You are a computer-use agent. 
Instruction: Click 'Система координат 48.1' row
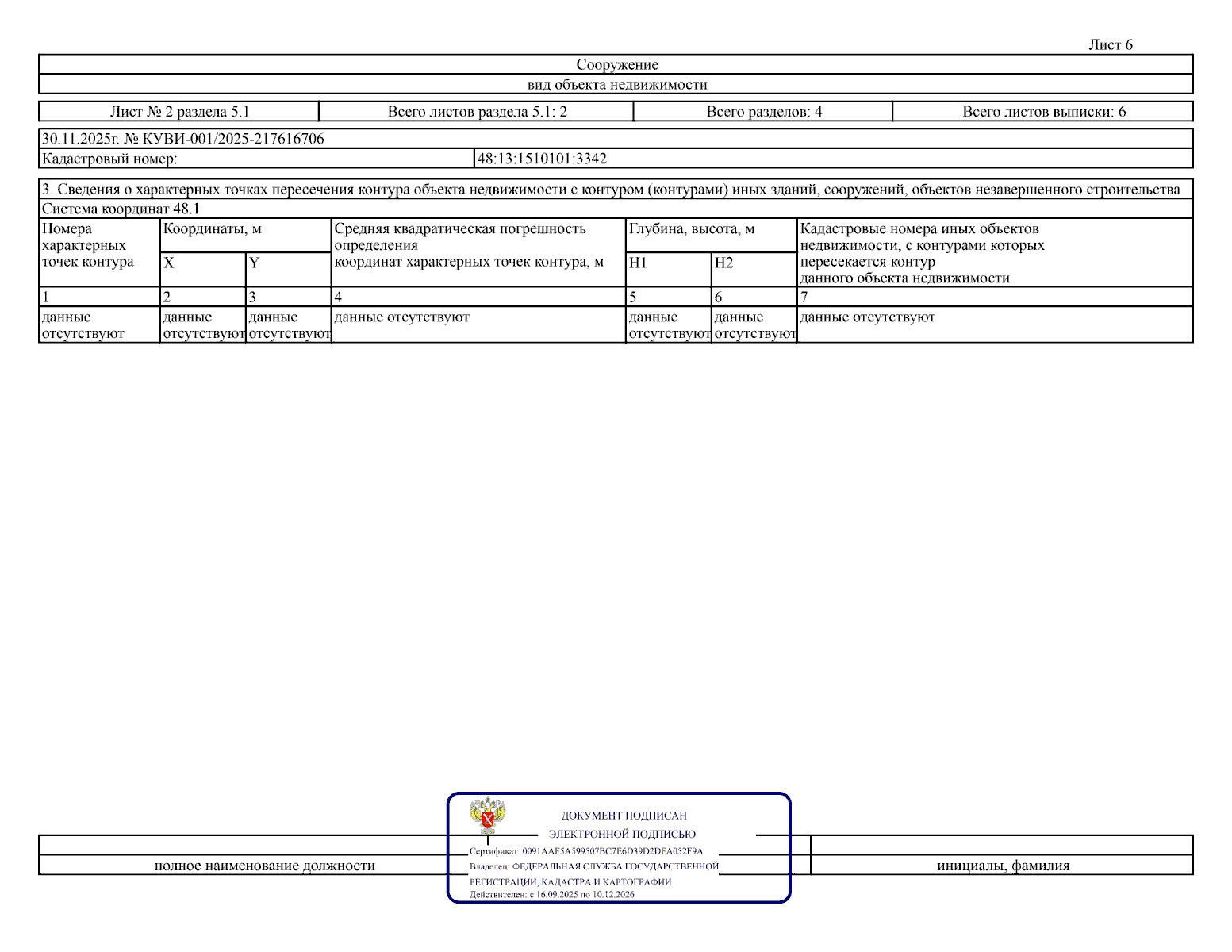coord(616,209)
